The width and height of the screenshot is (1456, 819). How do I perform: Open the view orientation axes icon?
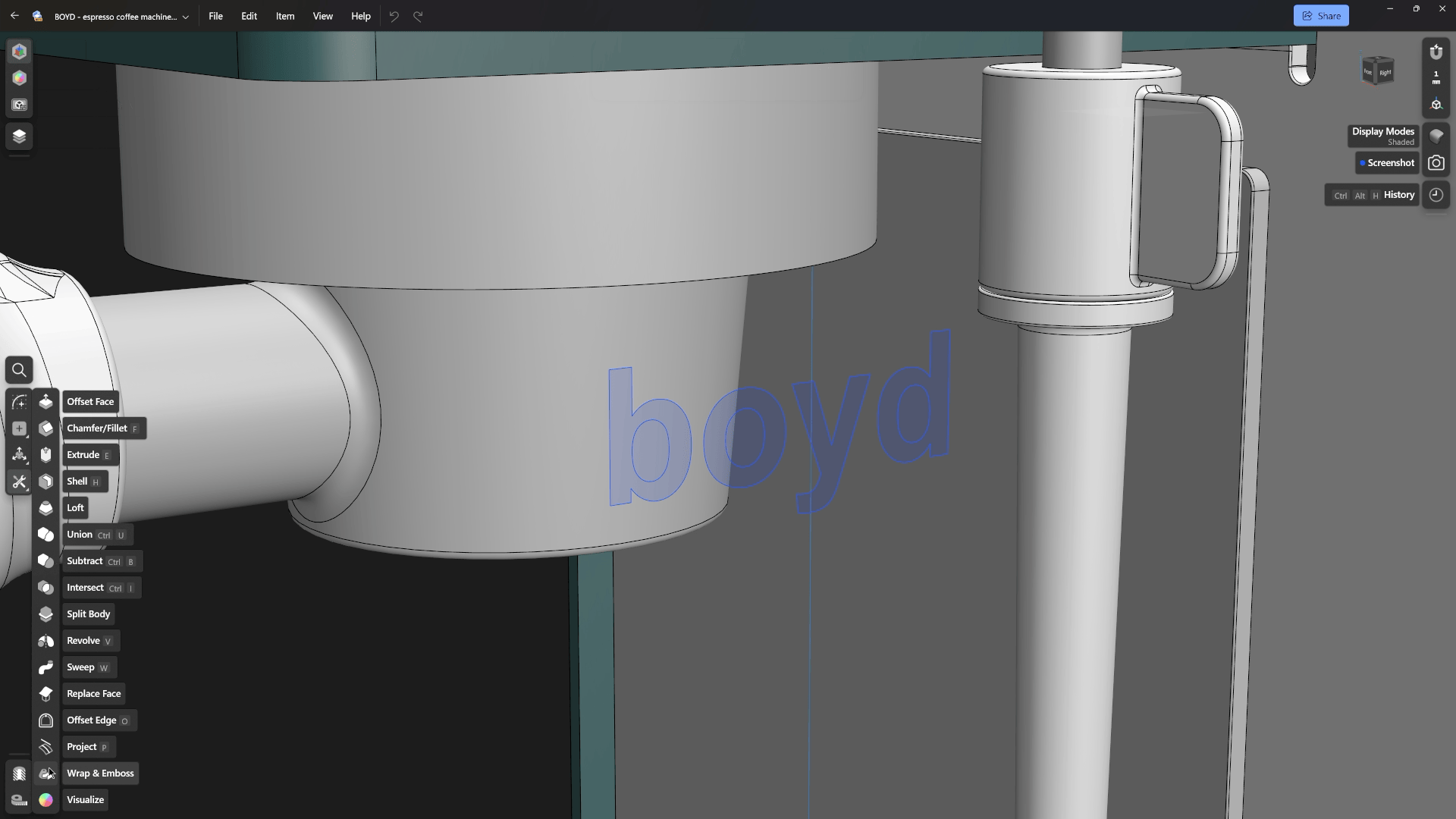tap(1436, 105)
